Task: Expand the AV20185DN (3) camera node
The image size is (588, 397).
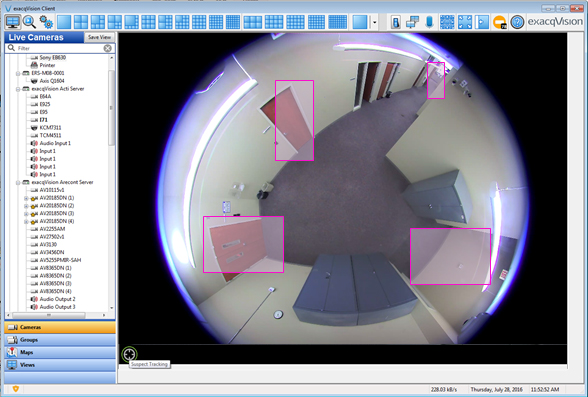Action: pyautogui.click(x=26, y=214)
